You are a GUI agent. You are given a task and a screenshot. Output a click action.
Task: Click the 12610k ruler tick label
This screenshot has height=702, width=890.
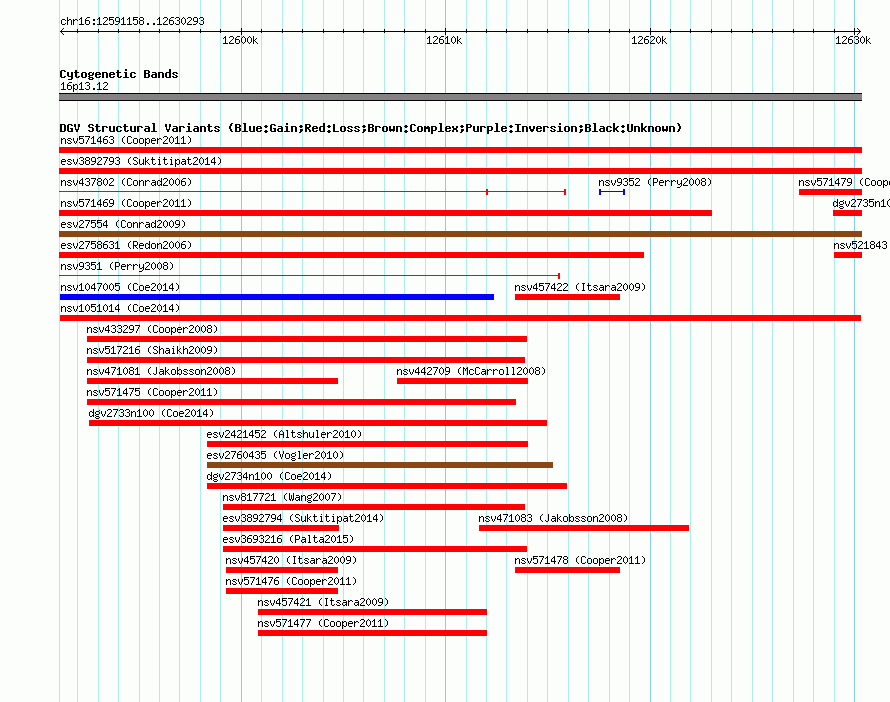pyautogui.click(x=444, y=40)
